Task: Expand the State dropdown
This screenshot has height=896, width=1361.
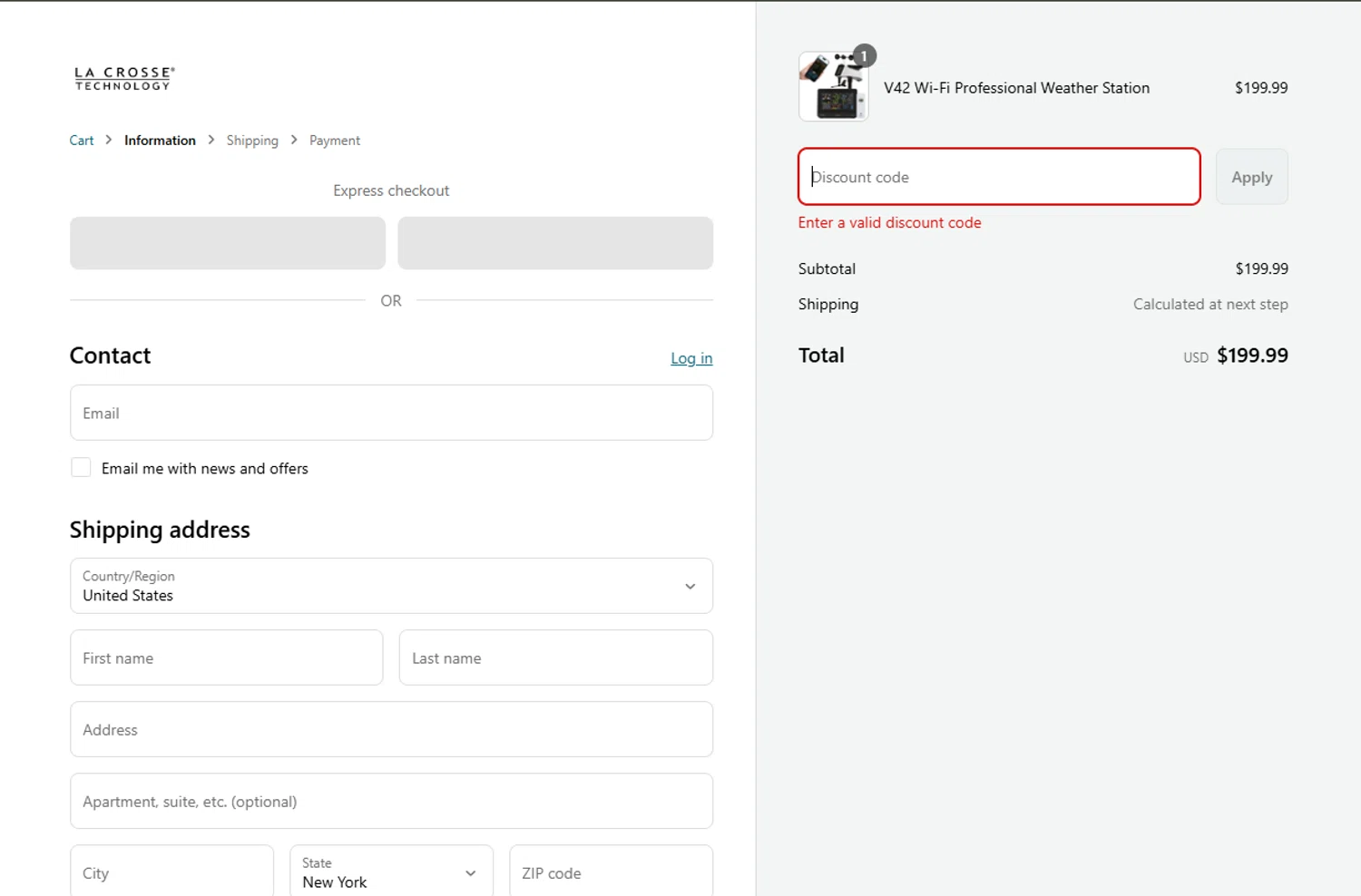Action: coord(391,872)
